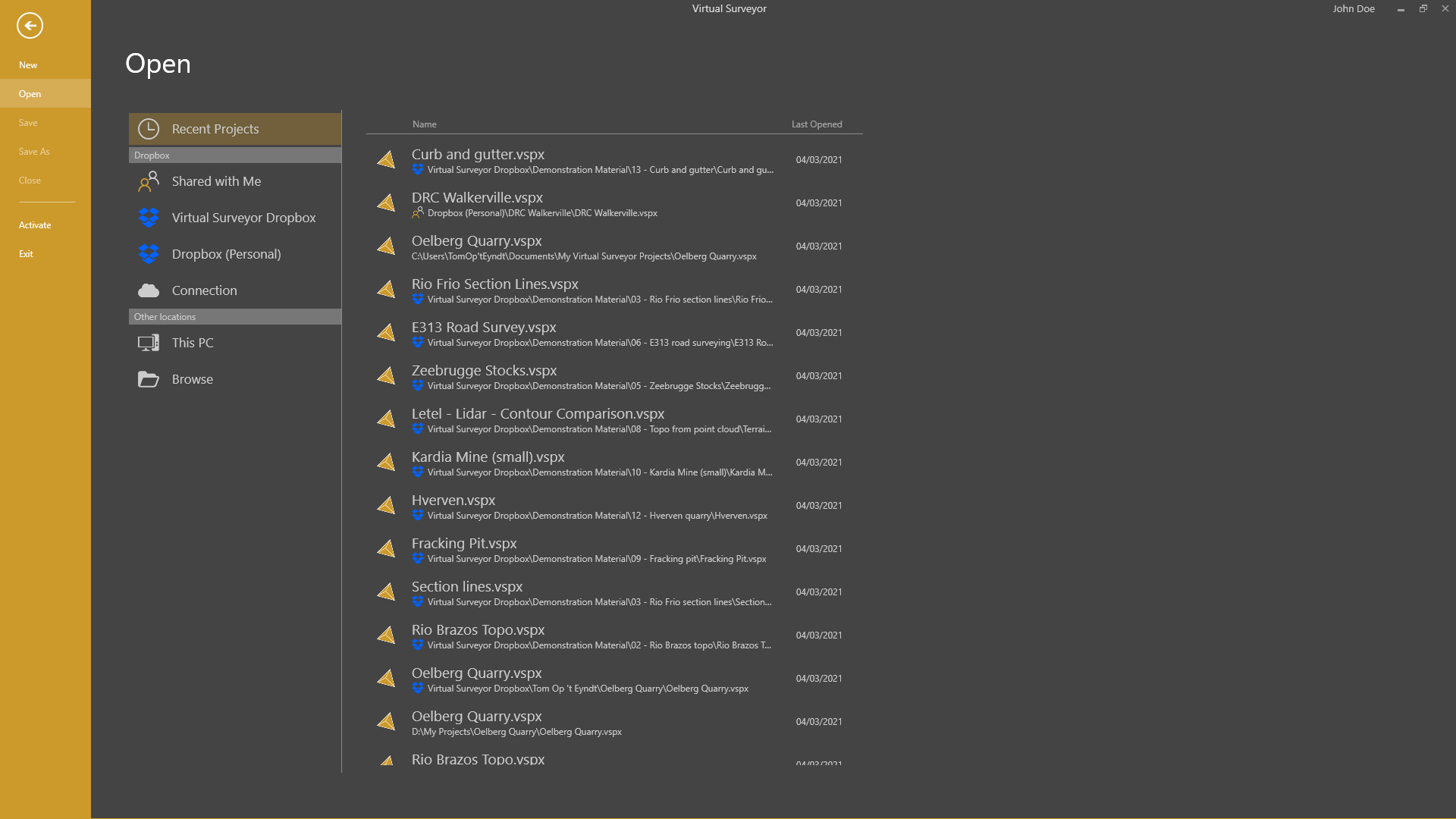Click the Curb and gutter project file icon

click(387, 160)
